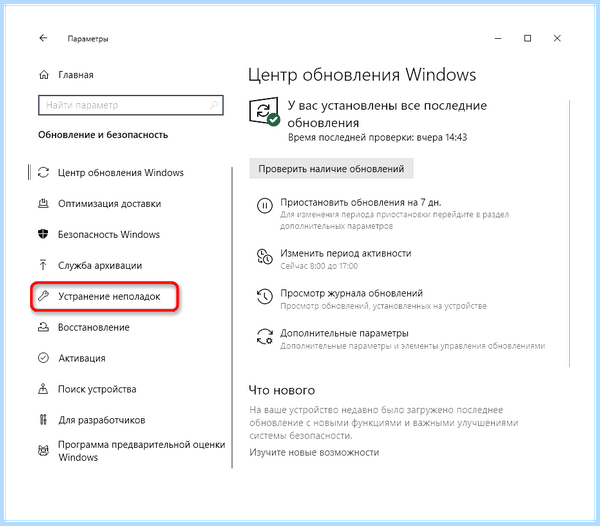Viewport: 600px width, 526px height.
Task: Click the search magnifier icon
Action: coord(214,105)
